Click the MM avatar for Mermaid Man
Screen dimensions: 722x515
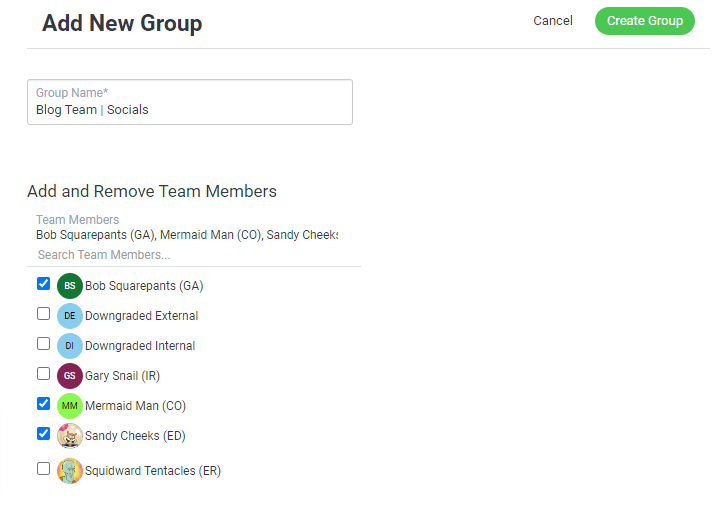(70, 406)
